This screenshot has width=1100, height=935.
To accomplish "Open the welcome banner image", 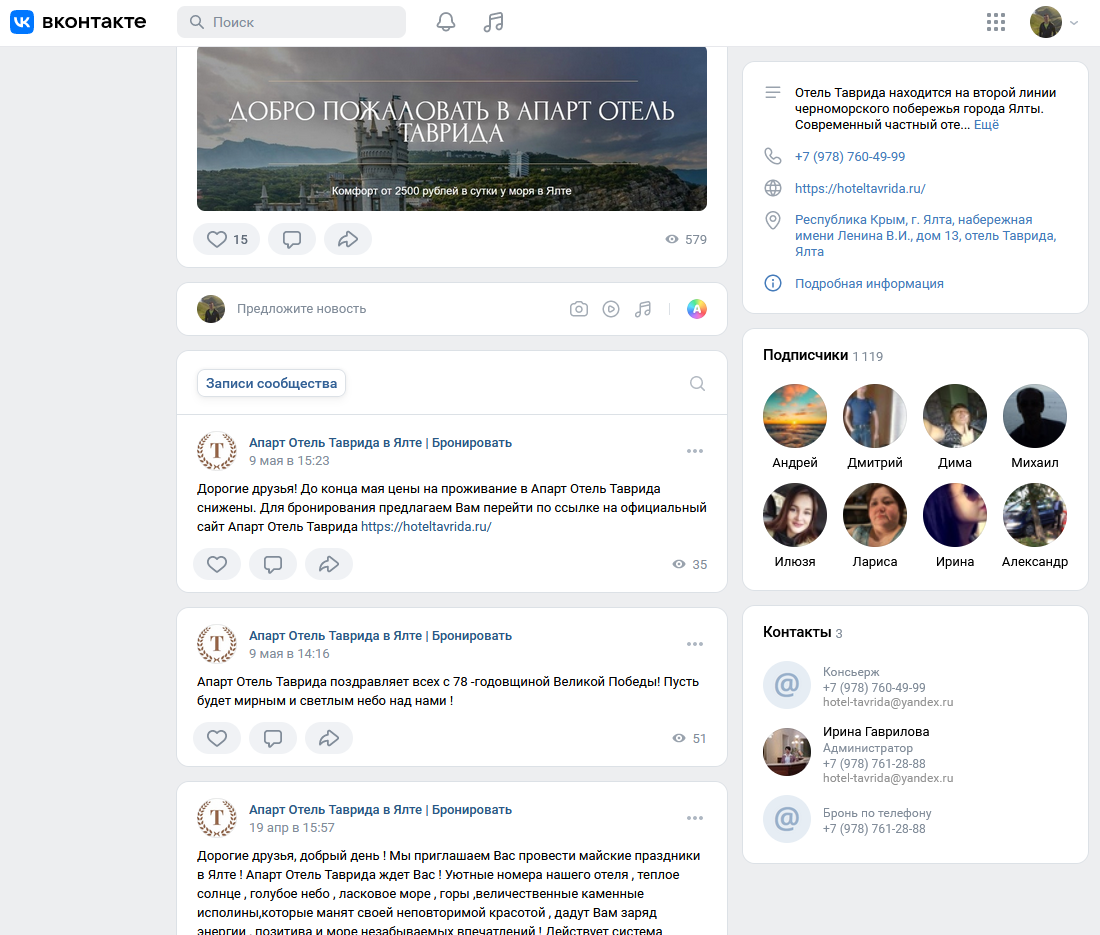I will pyautogui.click(x=452, y=129).
